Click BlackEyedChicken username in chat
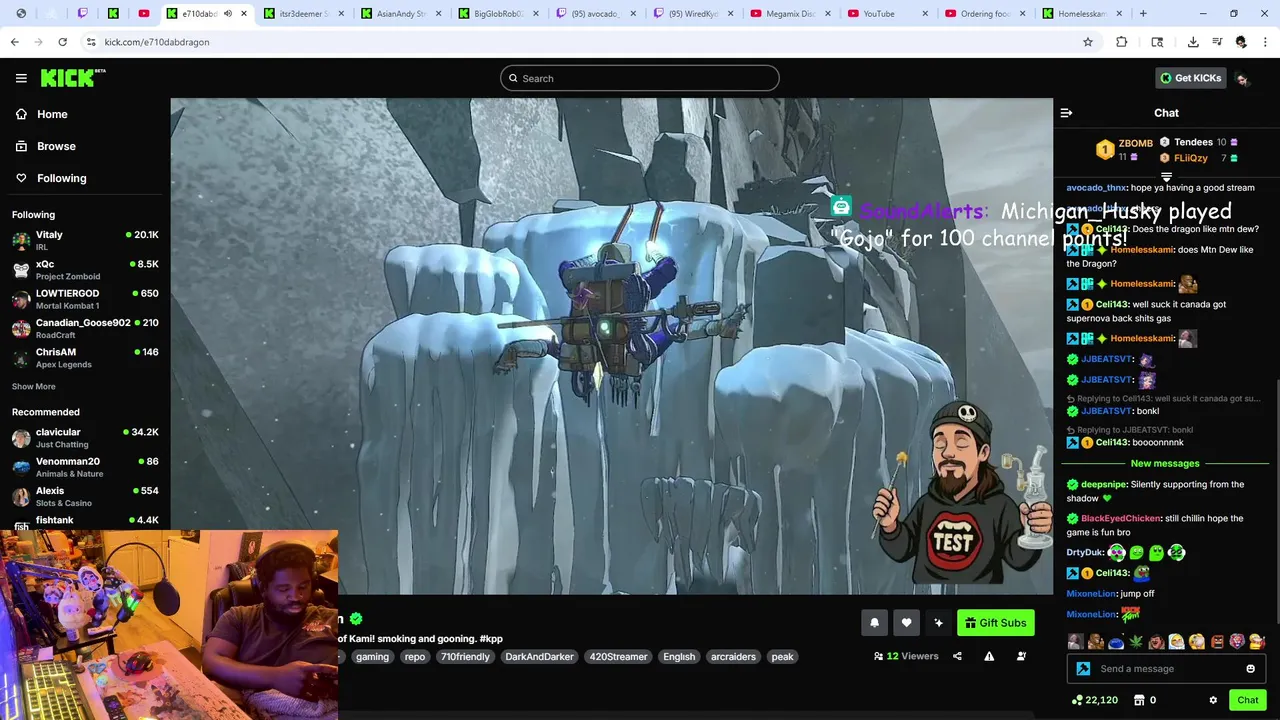The height and width of the screenshot is (720, 1280). click(1121, 518)
